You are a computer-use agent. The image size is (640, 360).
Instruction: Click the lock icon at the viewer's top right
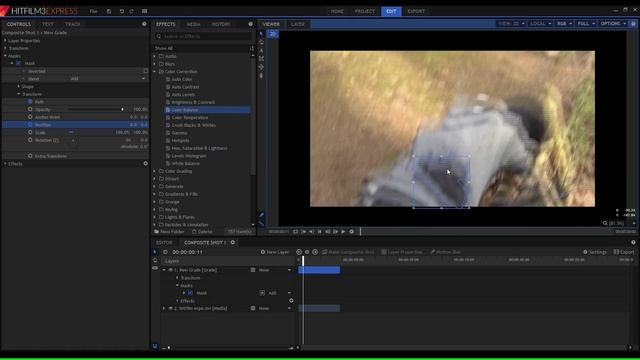coord(633,24)
